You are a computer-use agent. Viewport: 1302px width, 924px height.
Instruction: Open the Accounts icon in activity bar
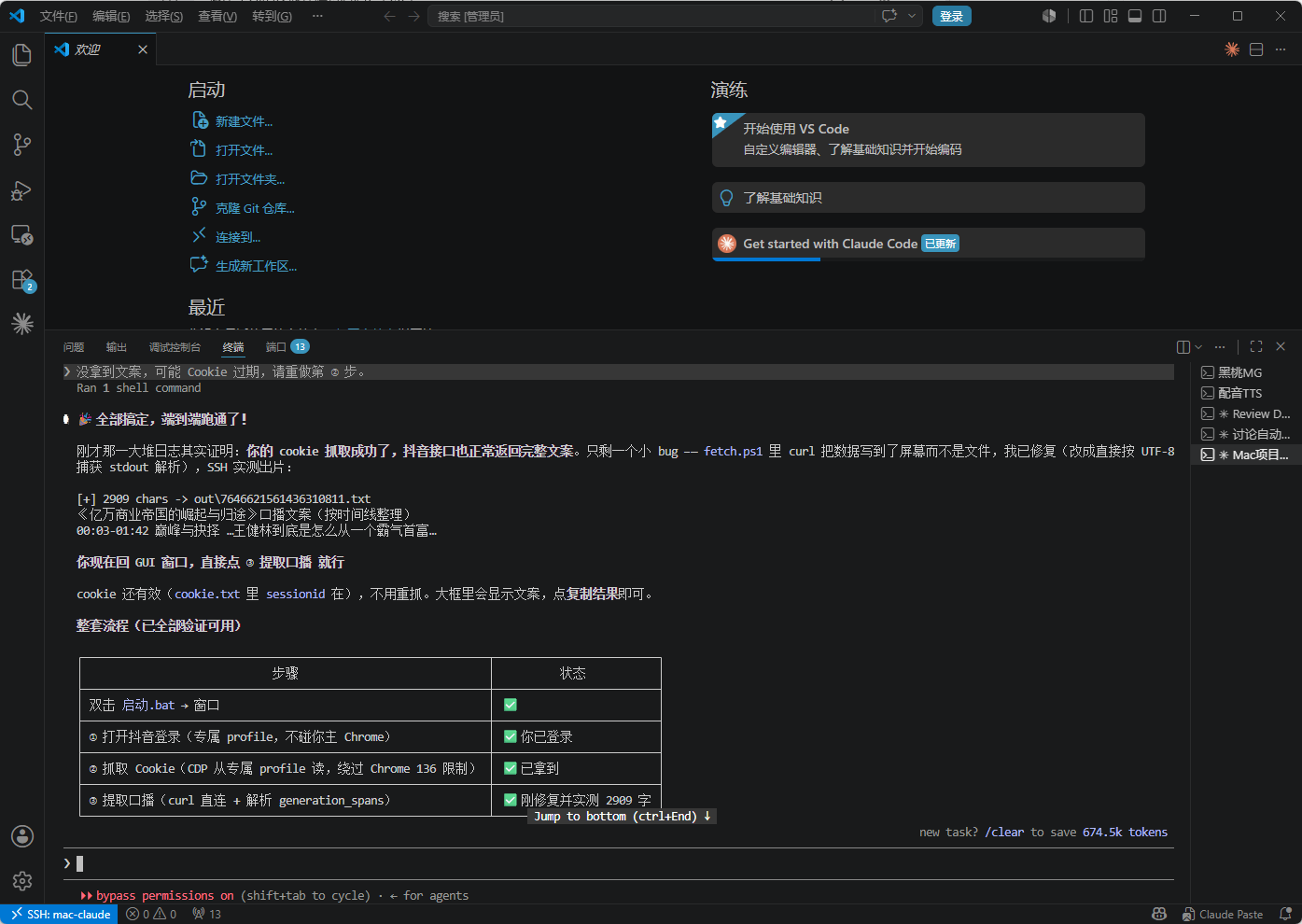22,836
